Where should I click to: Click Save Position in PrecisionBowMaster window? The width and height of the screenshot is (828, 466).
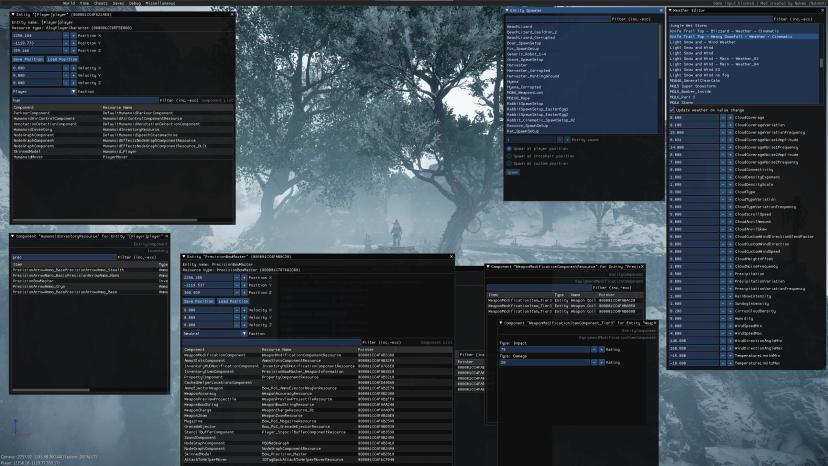(199, 301)
